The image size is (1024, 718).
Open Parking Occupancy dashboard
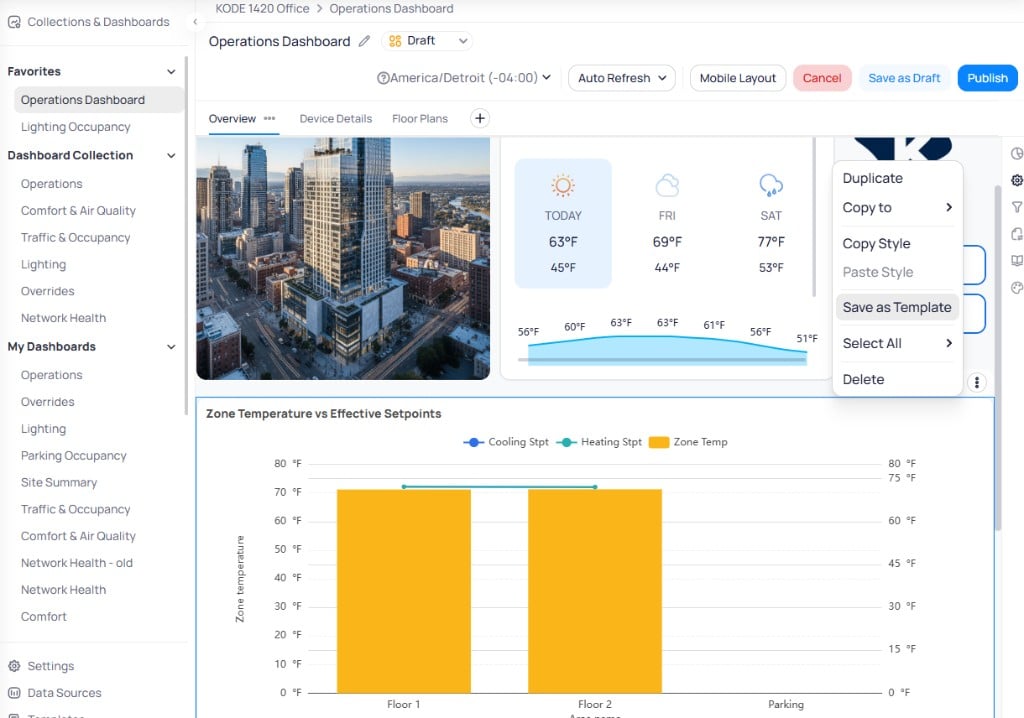pos(74,455)
